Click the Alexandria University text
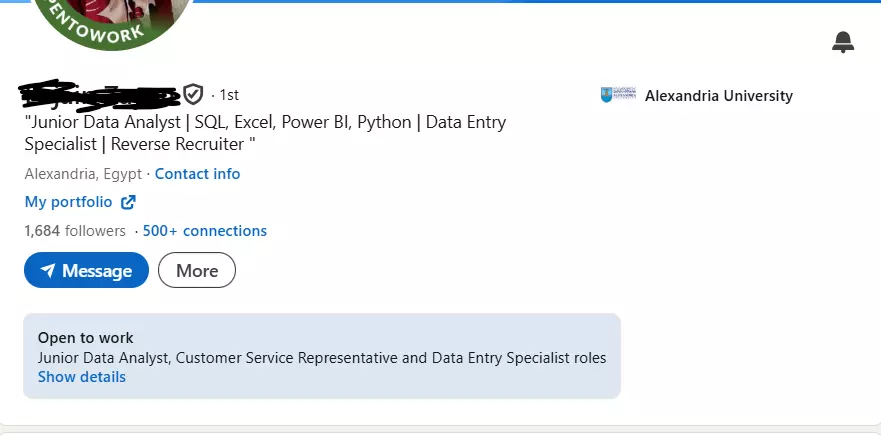Viewport: 881px width, 436px height. tap(718, 96)
